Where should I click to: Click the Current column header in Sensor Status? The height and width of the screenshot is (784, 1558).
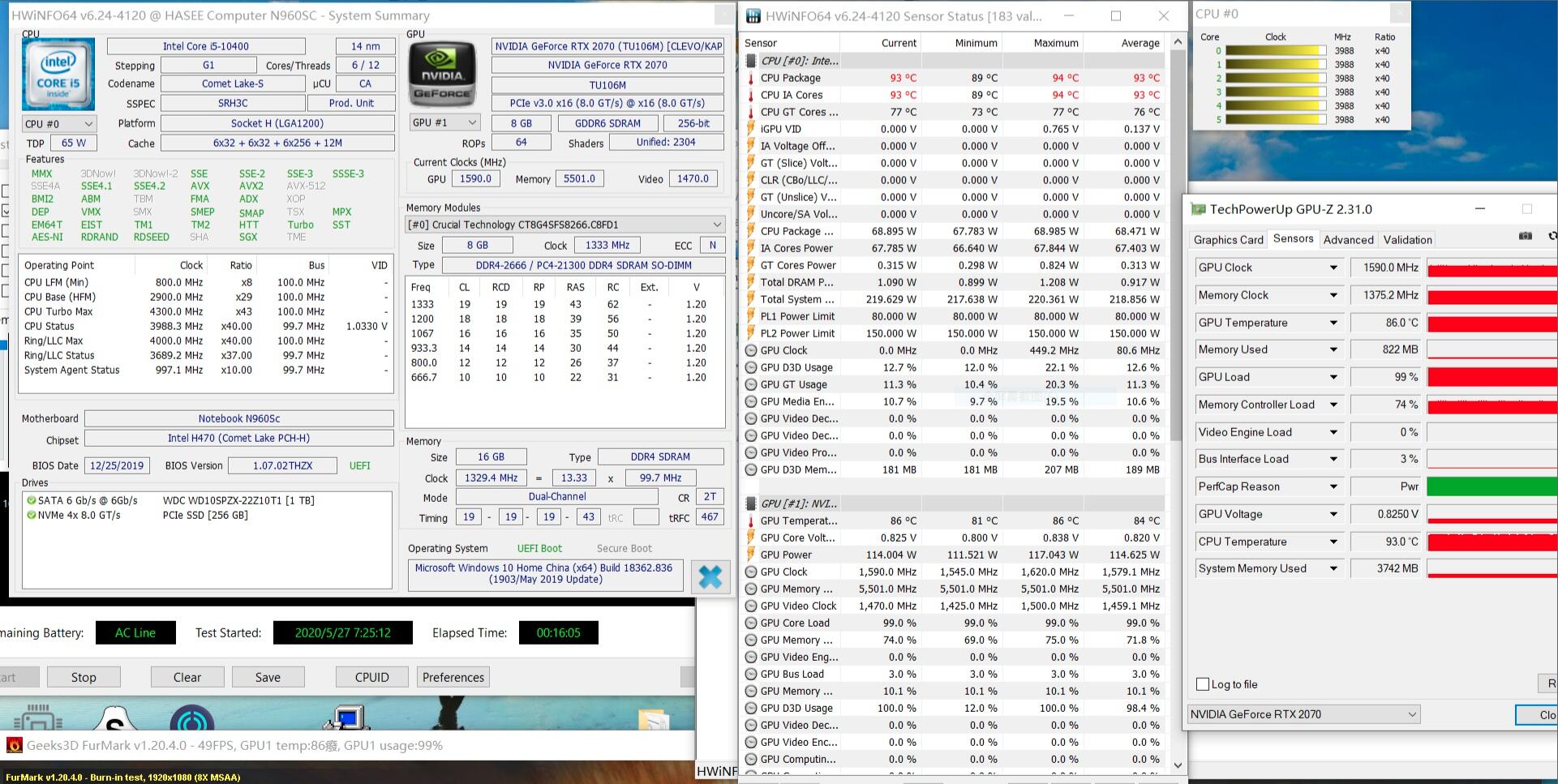(881, 43)
